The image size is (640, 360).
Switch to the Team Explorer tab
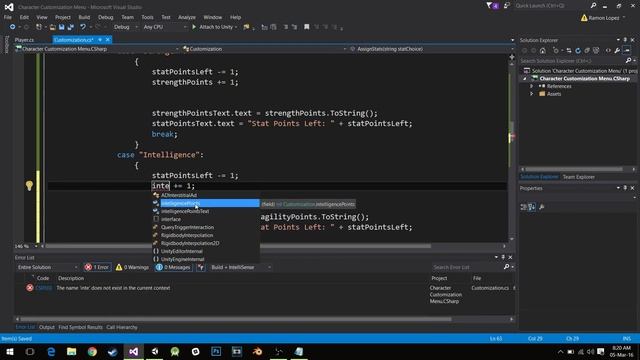tap(578, 177)
